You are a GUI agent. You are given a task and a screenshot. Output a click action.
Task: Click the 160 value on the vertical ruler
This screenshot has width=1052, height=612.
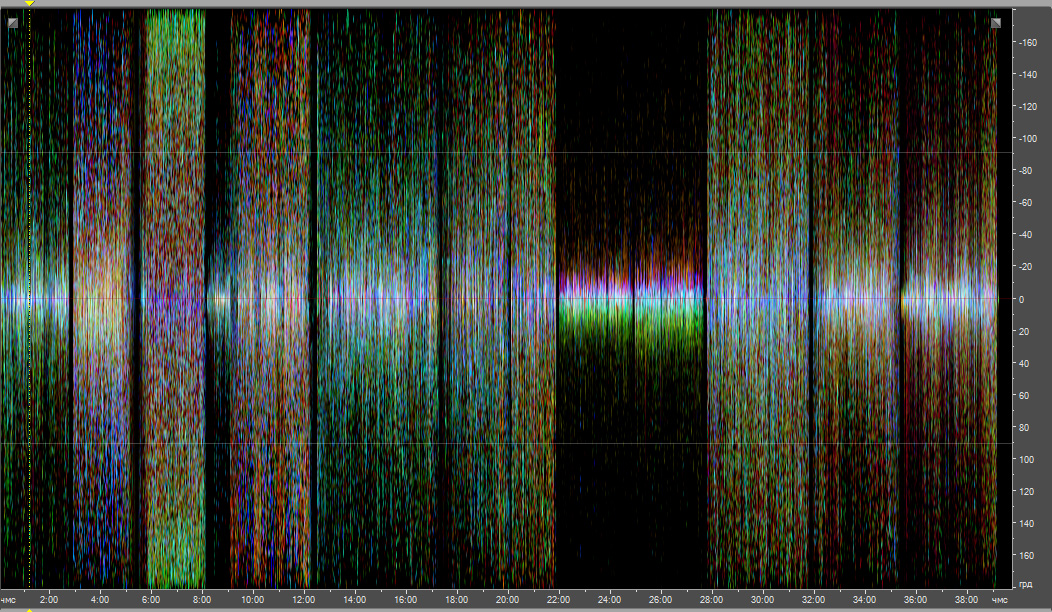tap(1027, 555)
